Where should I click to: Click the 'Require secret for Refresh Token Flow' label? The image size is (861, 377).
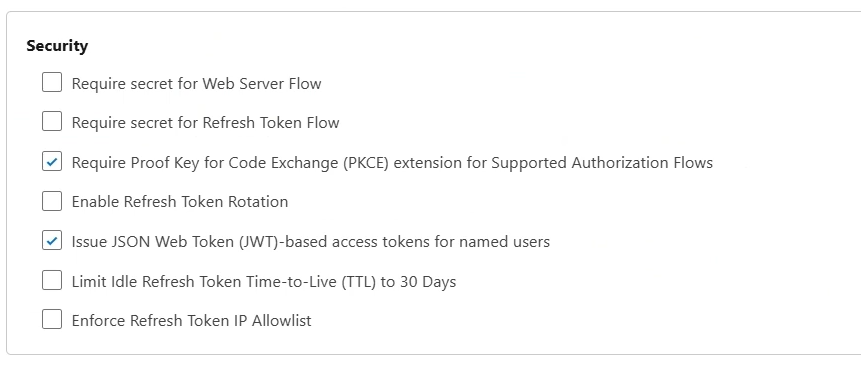205,122
